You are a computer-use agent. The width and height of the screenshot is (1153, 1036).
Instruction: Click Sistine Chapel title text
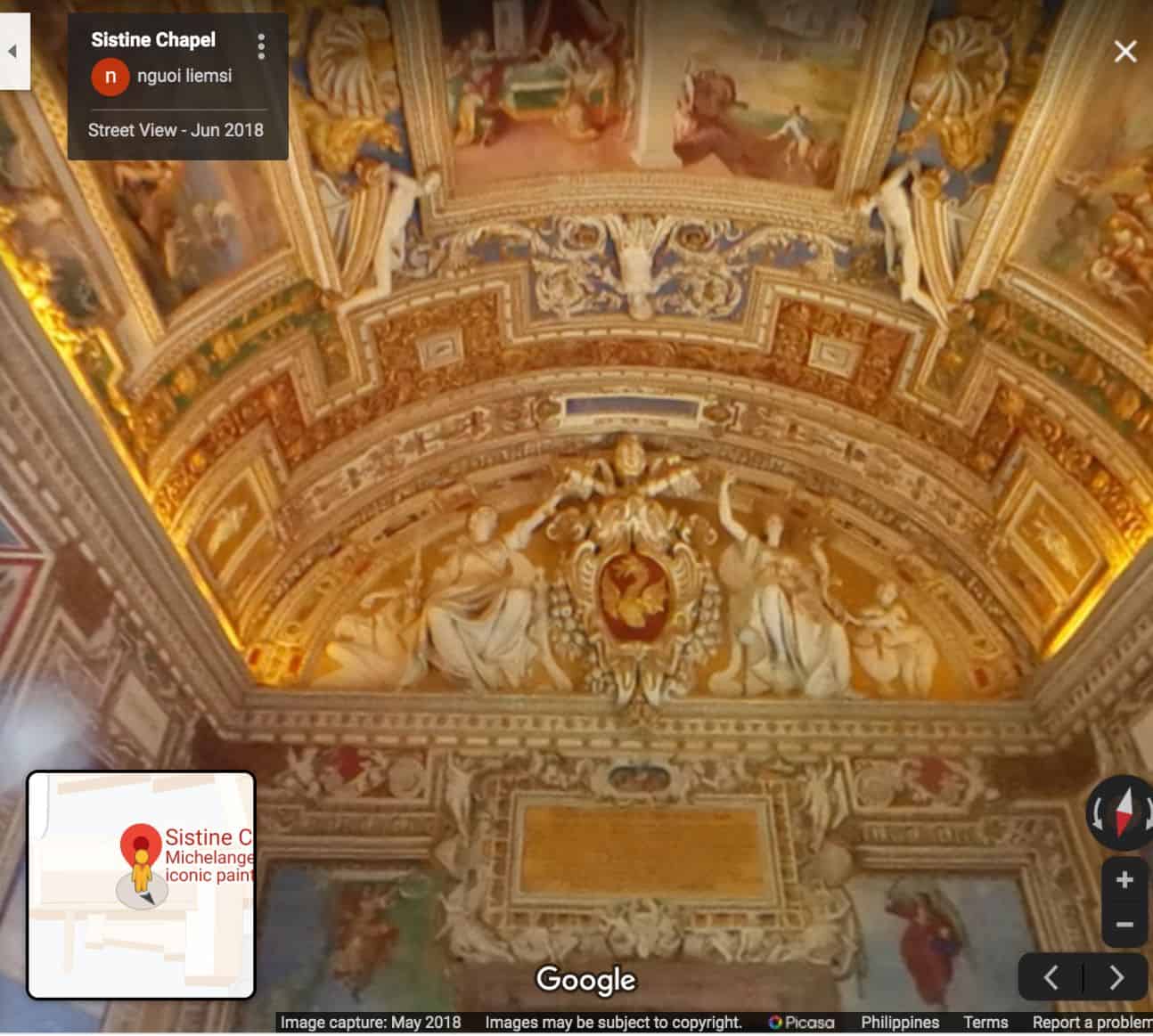(x=153, y=40)
